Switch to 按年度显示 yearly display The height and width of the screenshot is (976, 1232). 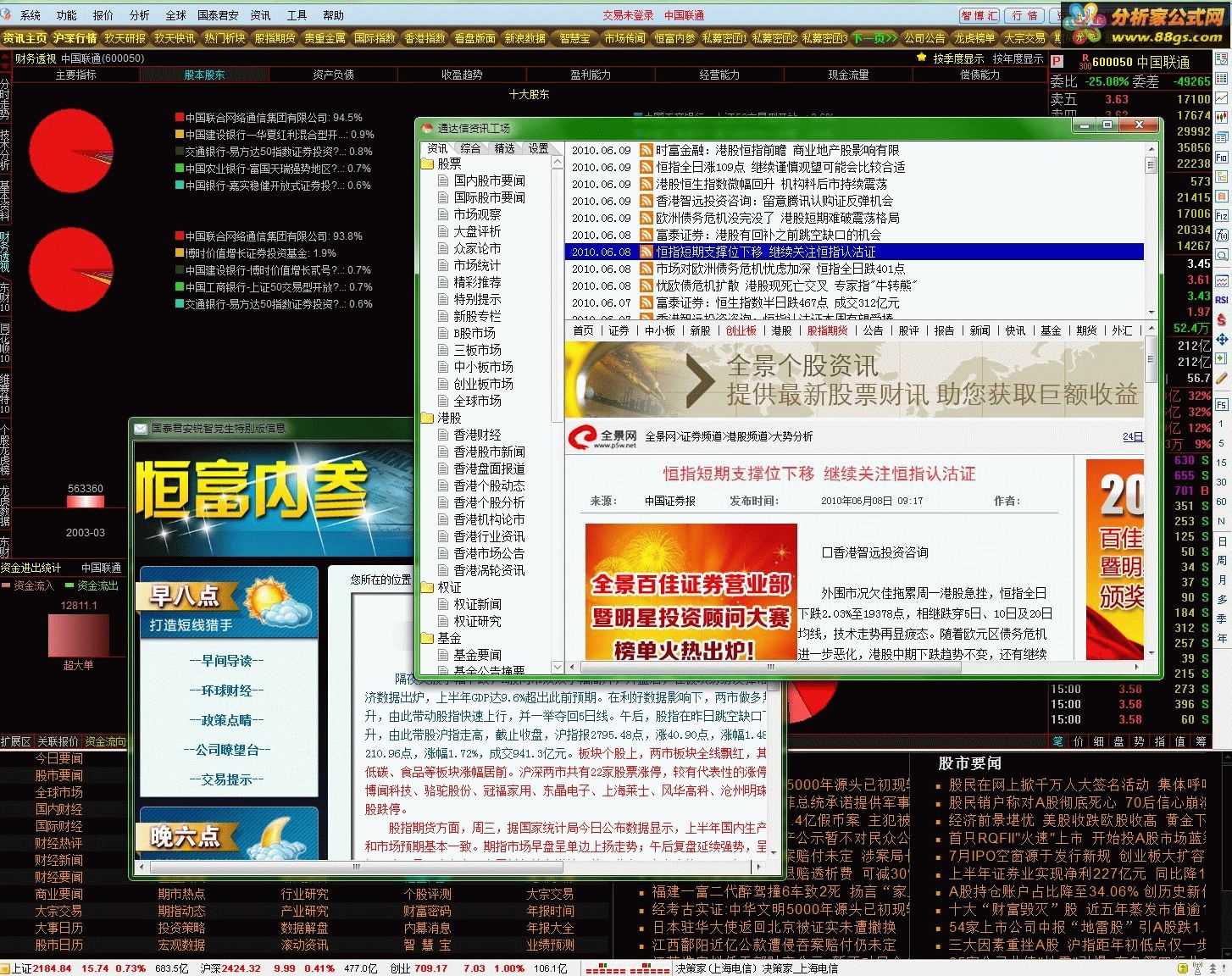tap(1018, 58)
